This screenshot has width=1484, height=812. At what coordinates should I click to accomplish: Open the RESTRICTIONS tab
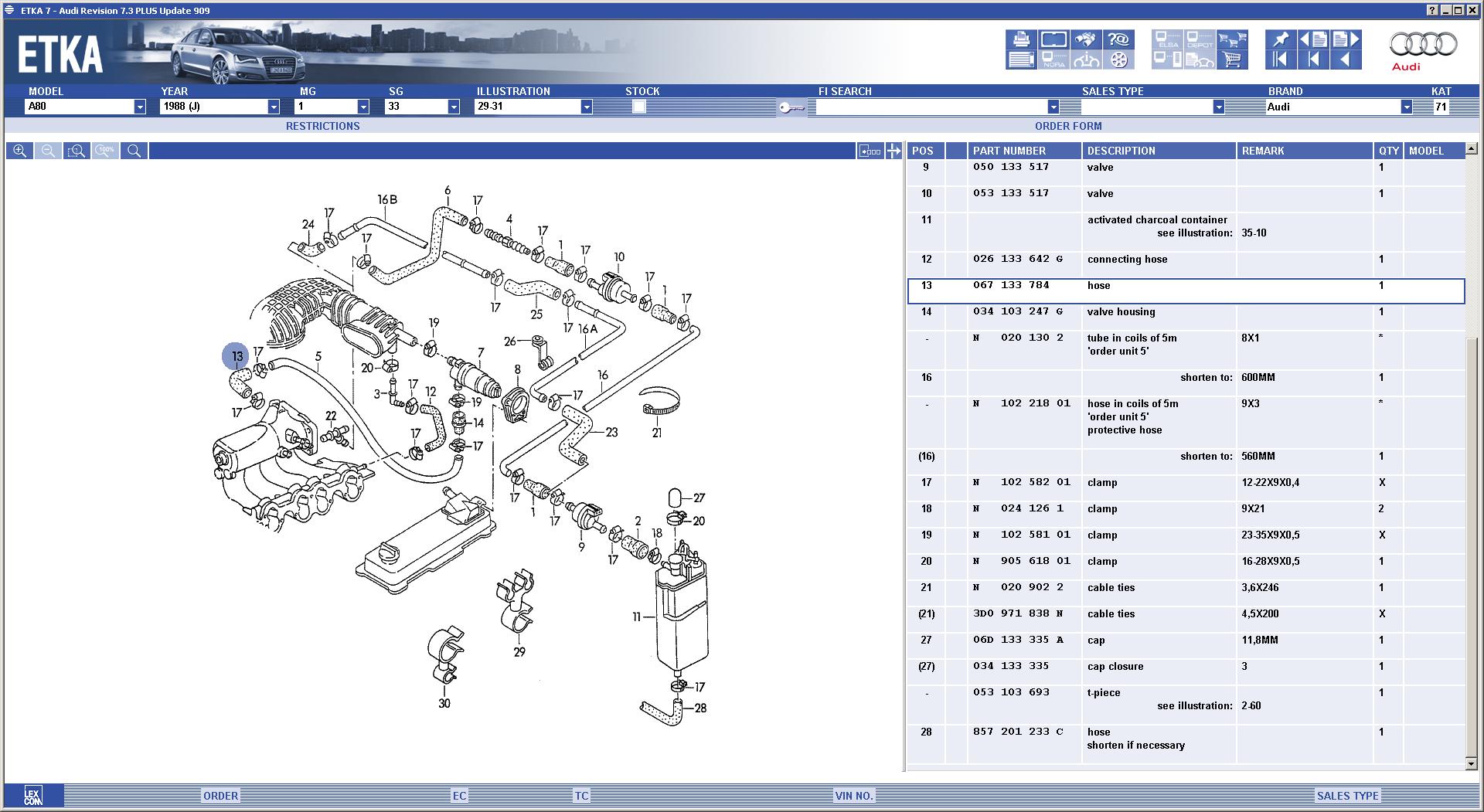click(x=322, y=126)
